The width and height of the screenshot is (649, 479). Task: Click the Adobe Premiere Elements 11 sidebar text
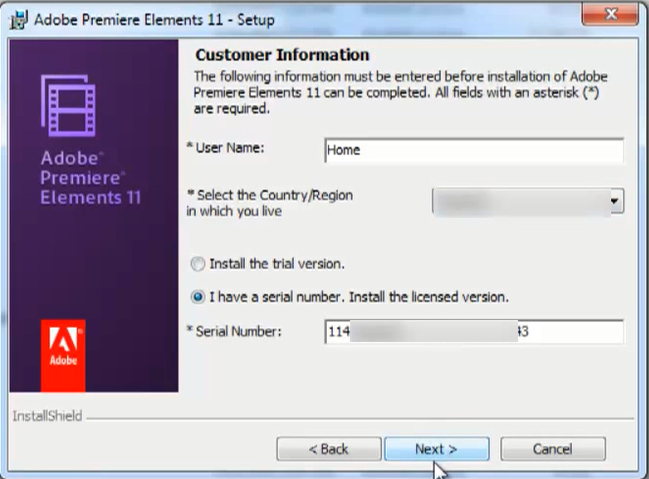tap(91, 178)
